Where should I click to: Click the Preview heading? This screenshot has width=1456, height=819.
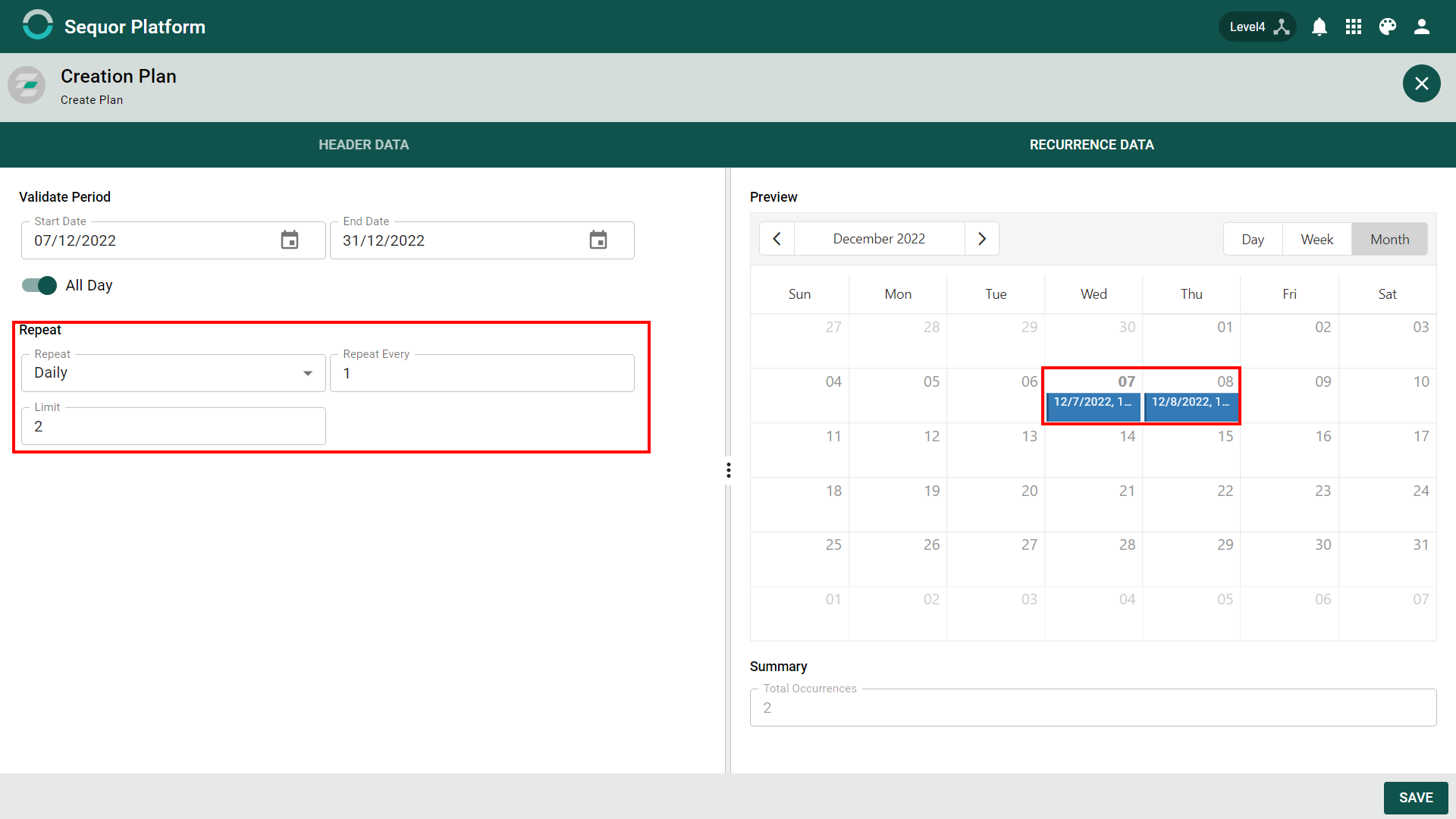[x=773, y=197]
